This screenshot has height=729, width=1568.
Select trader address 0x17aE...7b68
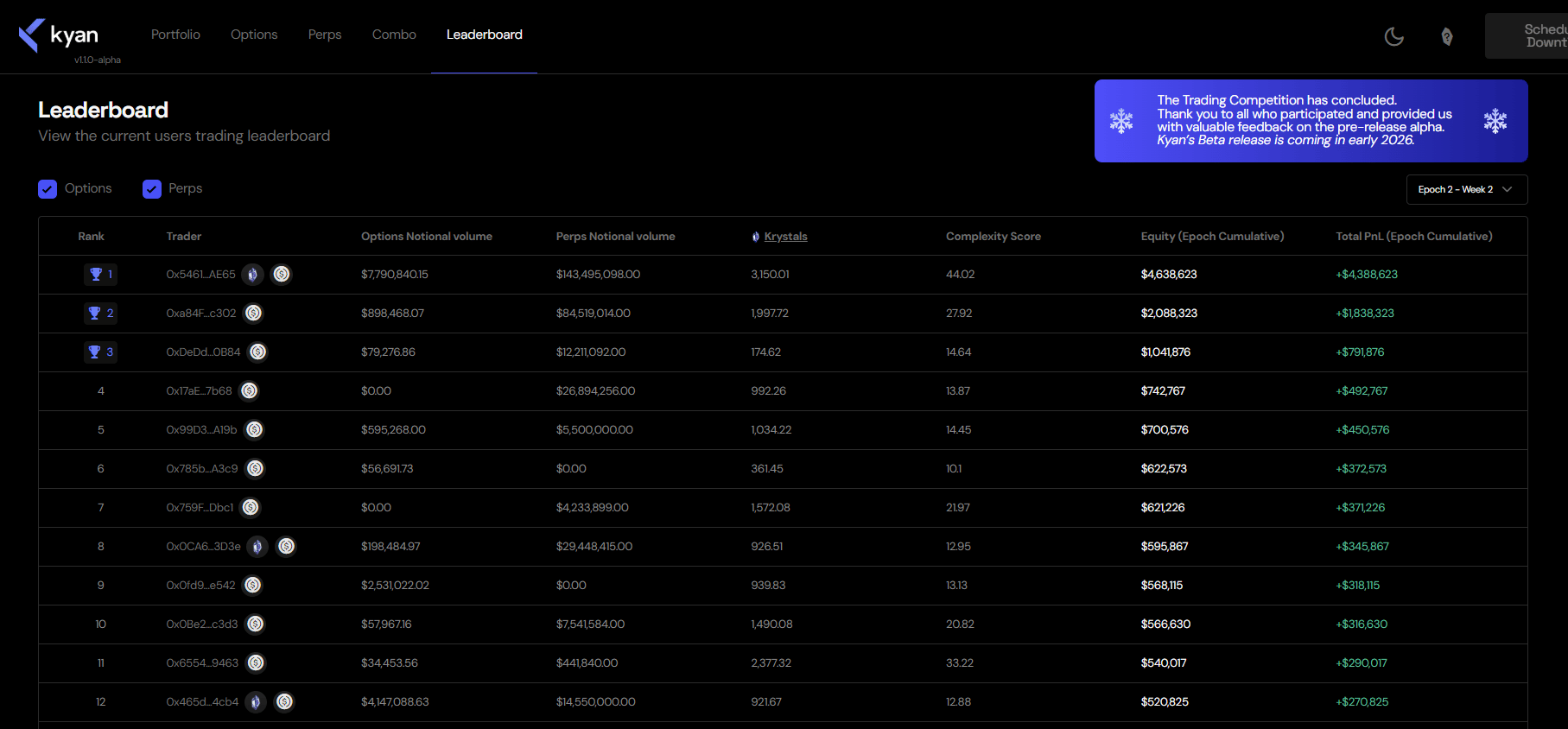(200, 391)
